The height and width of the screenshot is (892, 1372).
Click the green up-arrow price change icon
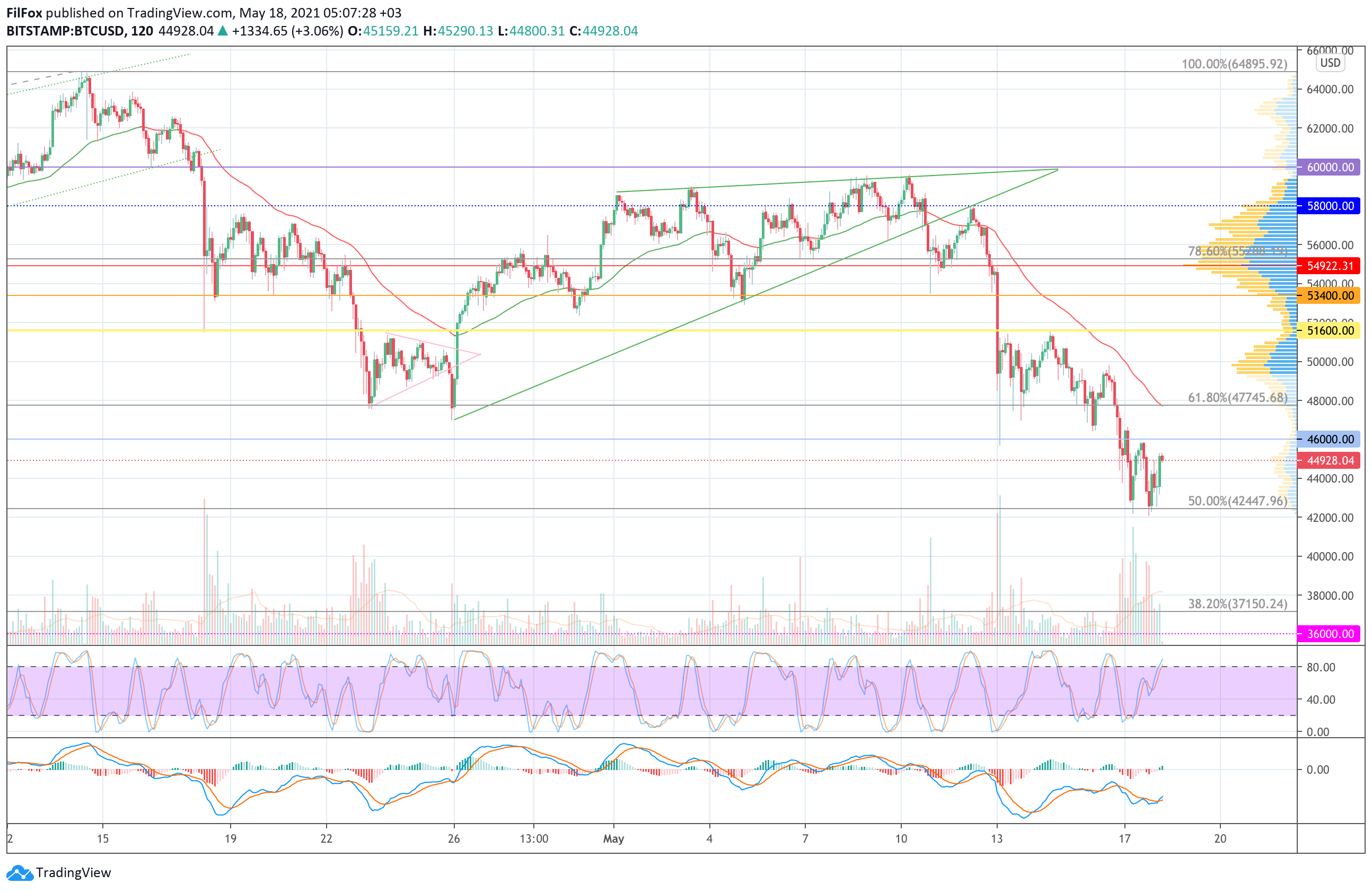(x=223, y=31)
